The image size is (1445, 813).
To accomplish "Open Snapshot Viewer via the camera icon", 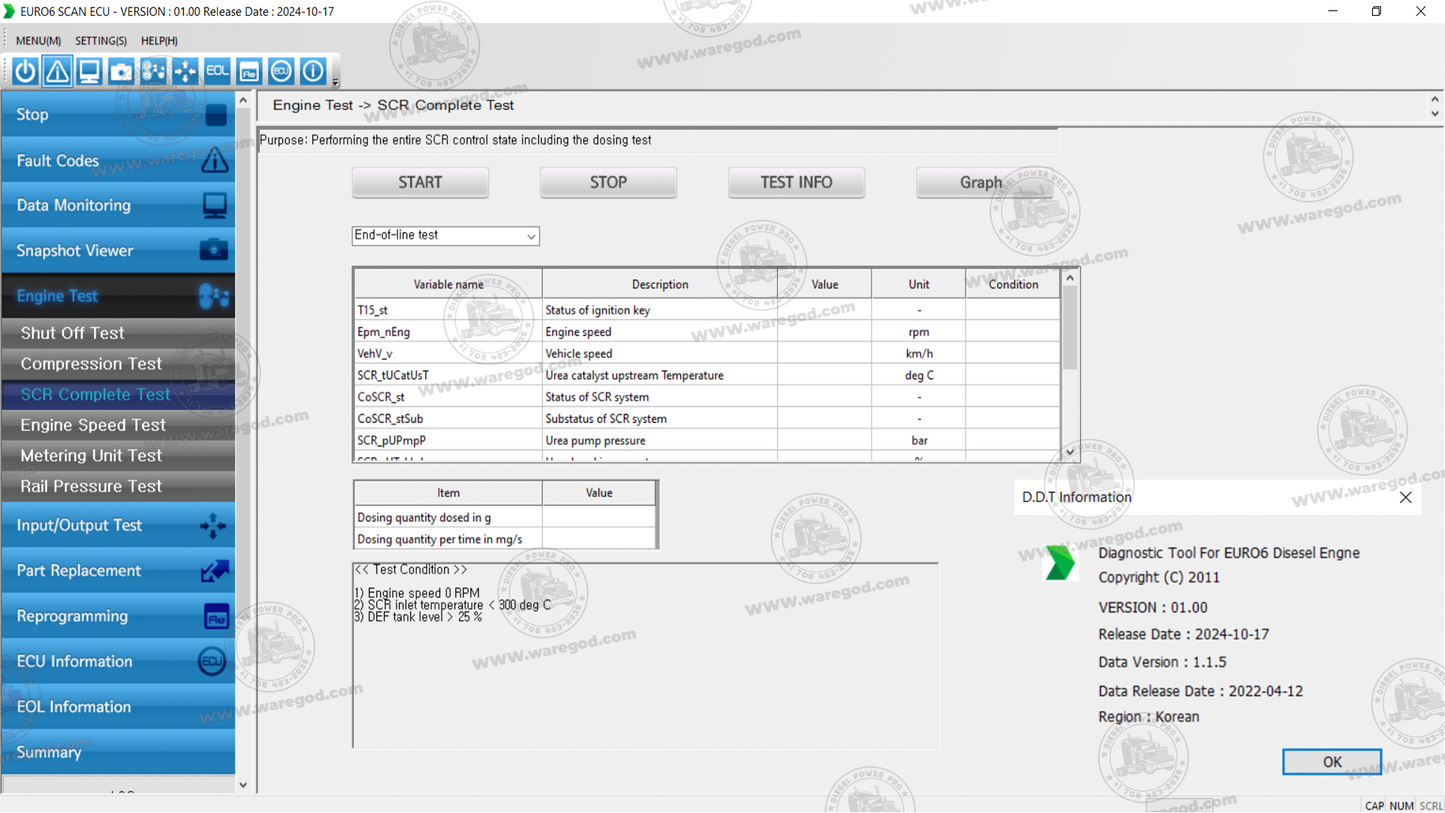I will (120, 70).
